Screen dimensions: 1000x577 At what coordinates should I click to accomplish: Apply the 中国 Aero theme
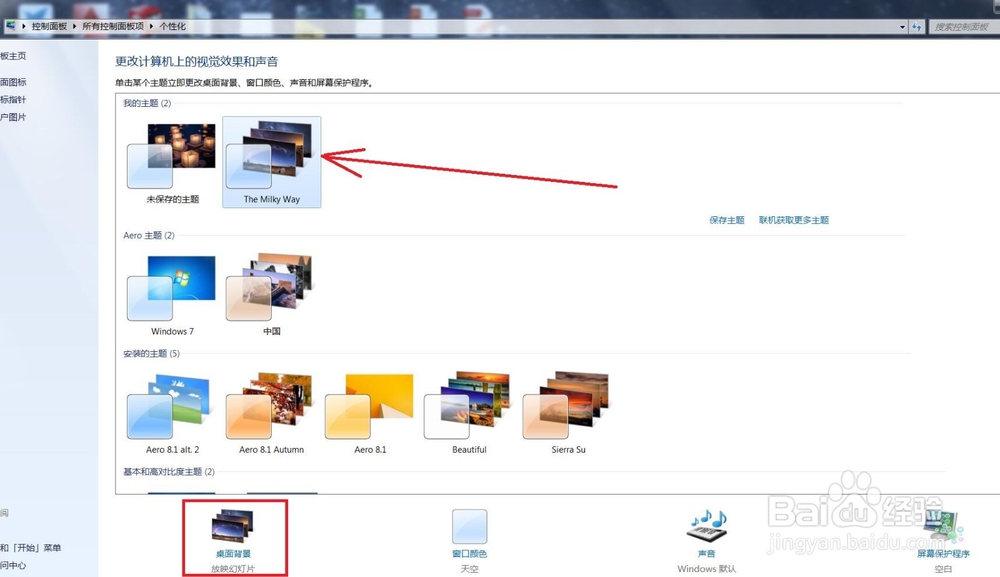(272, 295)
